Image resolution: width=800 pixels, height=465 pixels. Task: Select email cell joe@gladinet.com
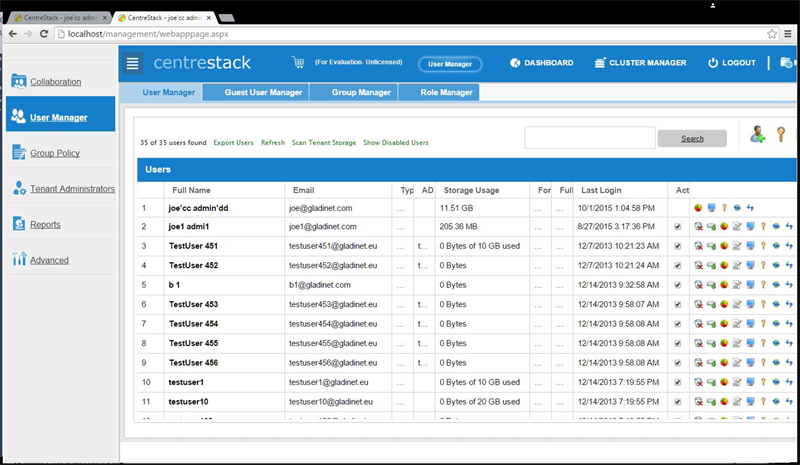(320, 208)
